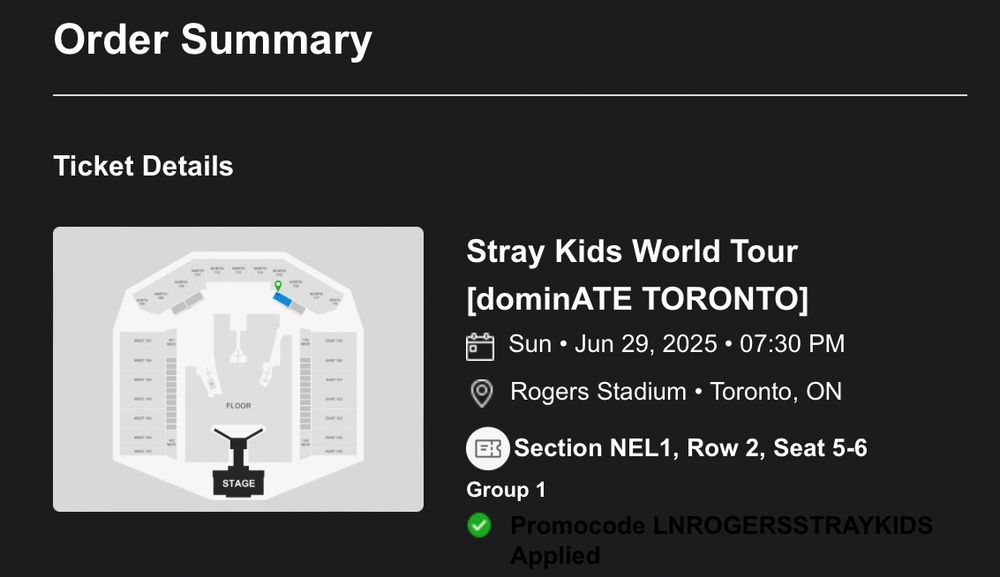Click the FLOOR label on the seating map
Viewport: 1000px width, 577px height.
click(238, 406)
